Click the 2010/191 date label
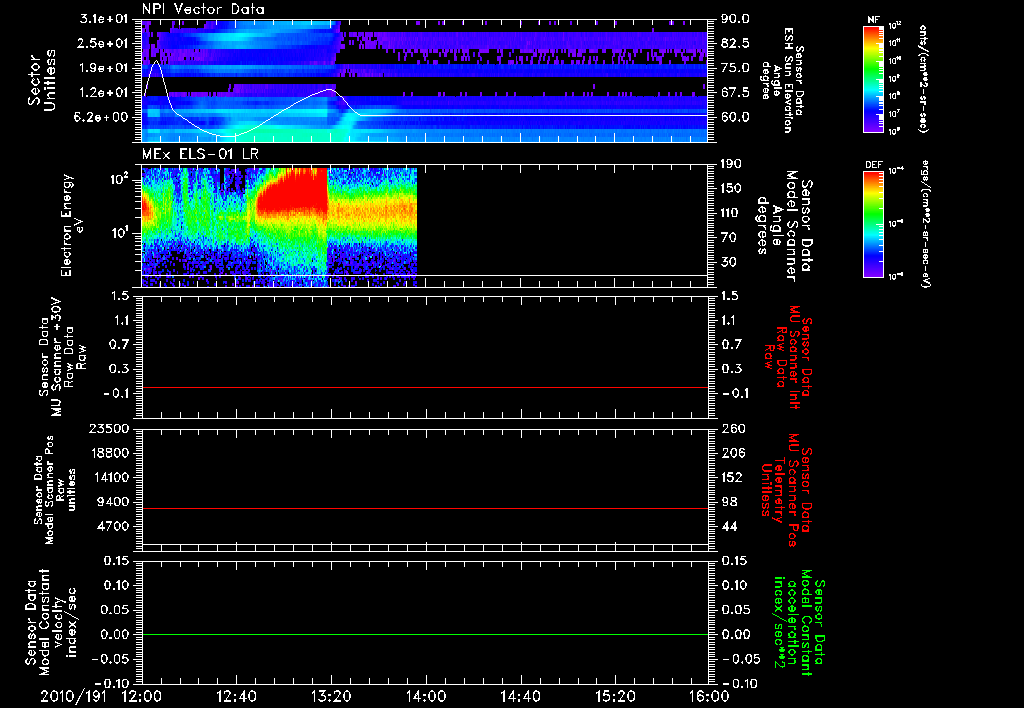The image size is (1024, 708). (x=73, y=696)
